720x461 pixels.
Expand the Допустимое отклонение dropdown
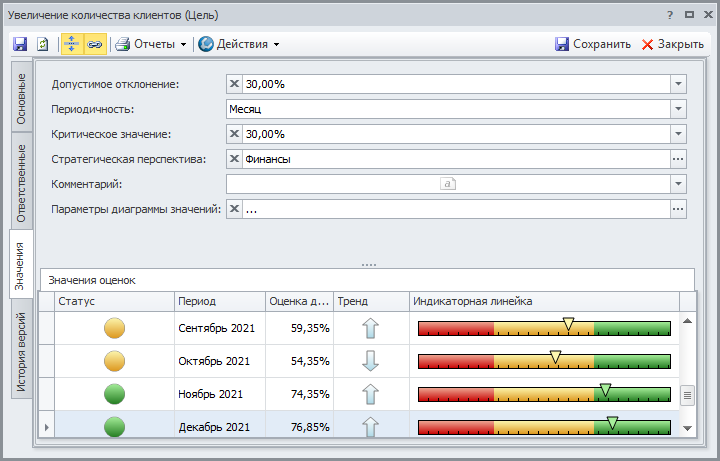click(678, 84)
